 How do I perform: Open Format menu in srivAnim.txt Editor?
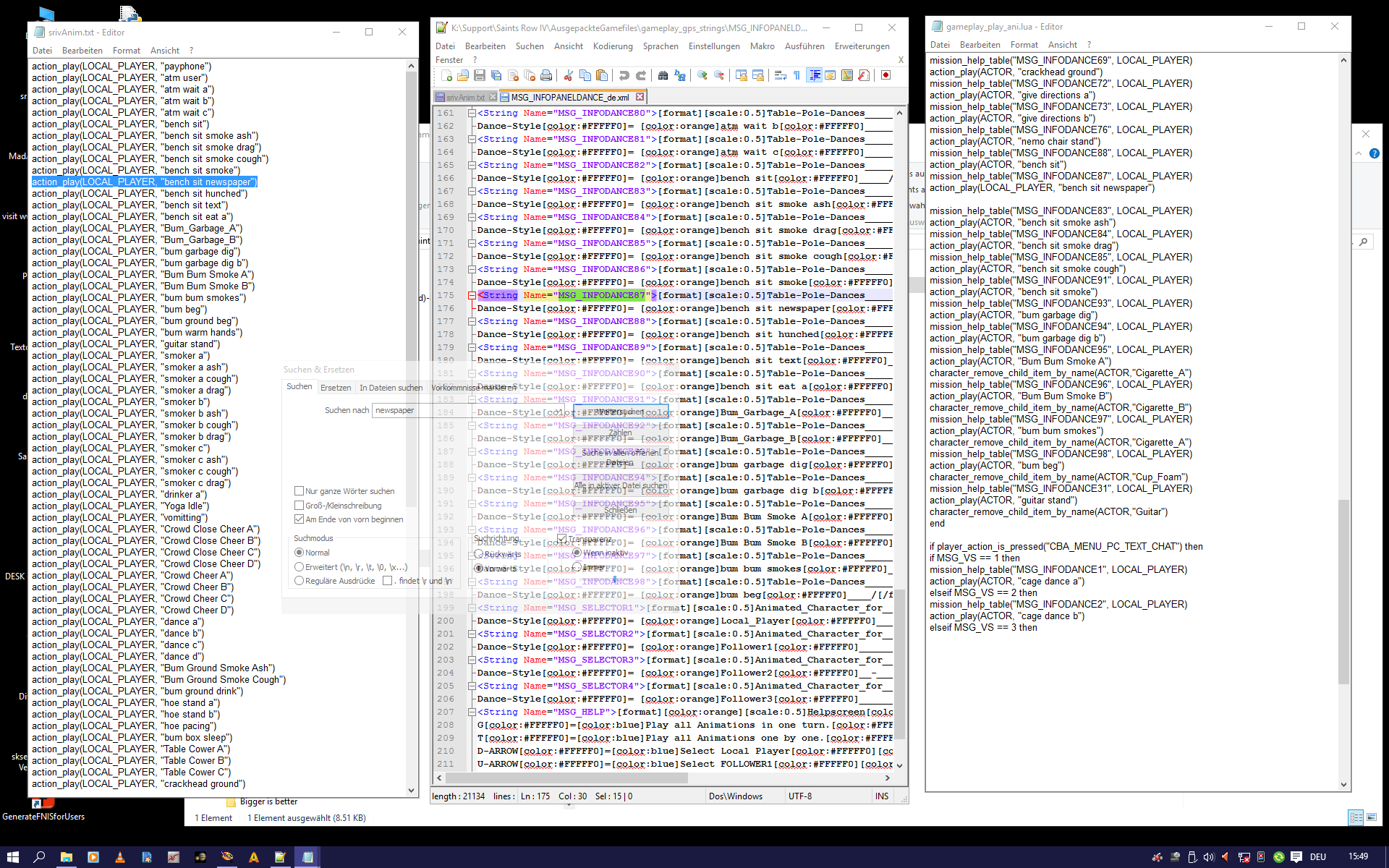click(x=127, y=51)
